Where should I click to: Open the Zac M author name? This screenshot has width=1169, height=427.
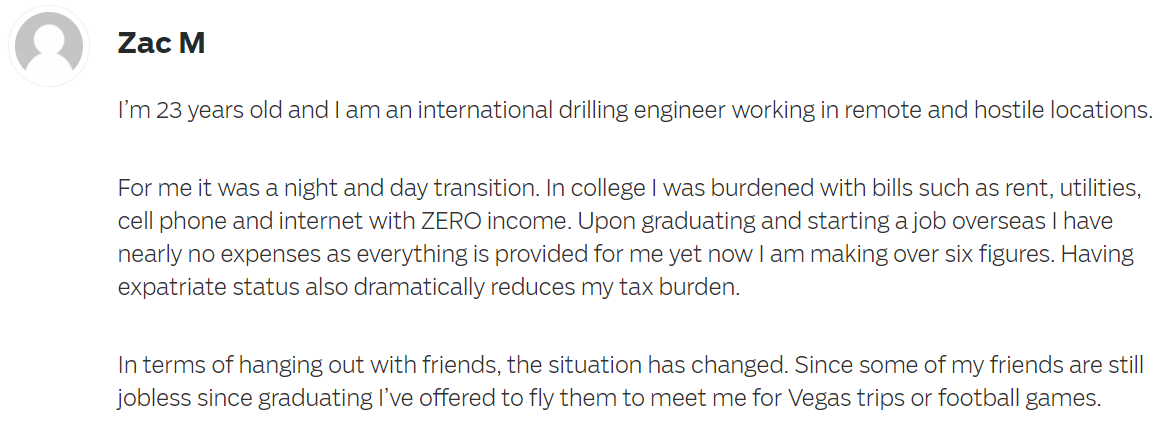(161, 42)
